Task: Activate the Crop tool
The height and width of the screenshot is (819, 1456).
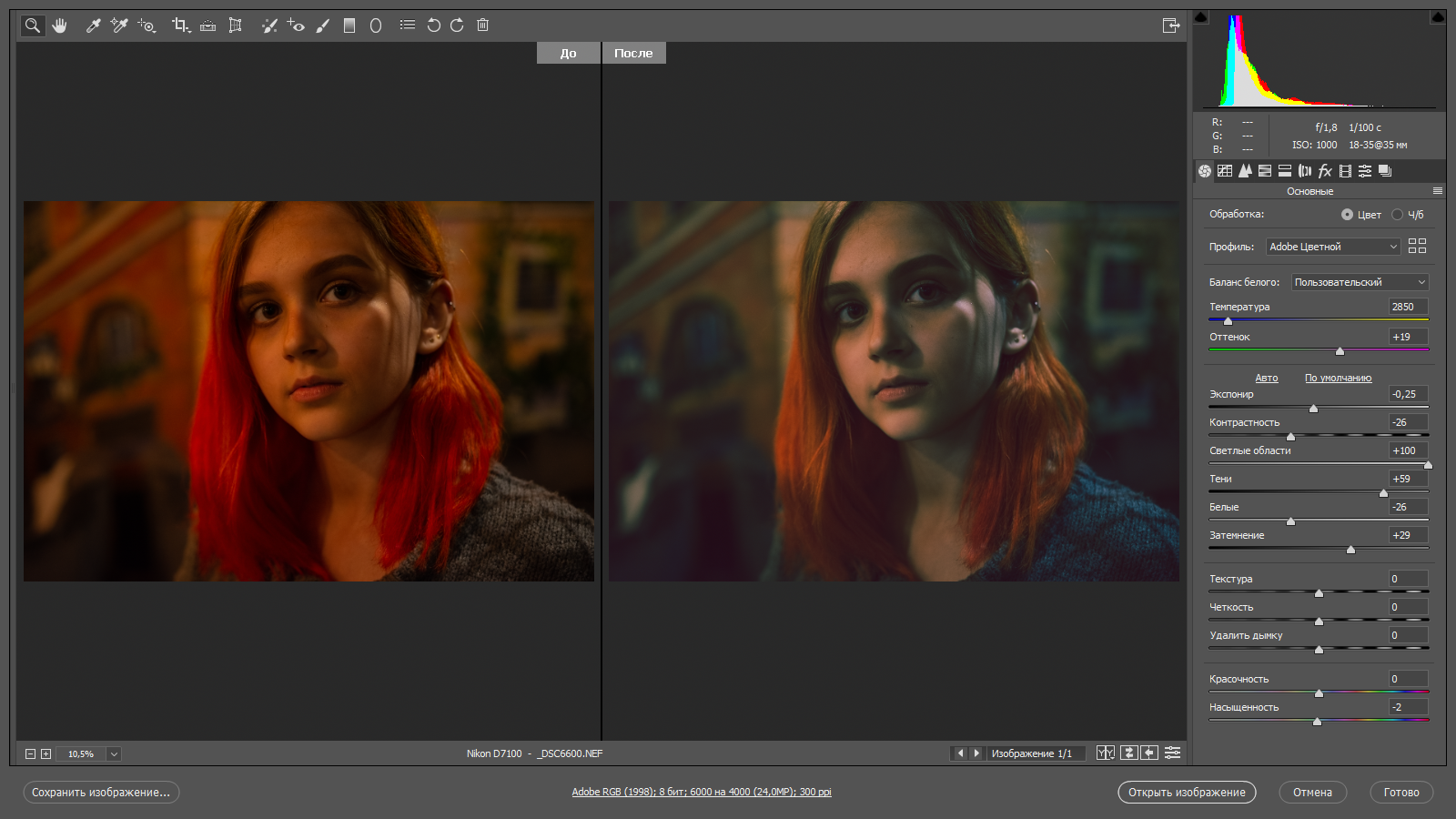Action: point(180,25)
